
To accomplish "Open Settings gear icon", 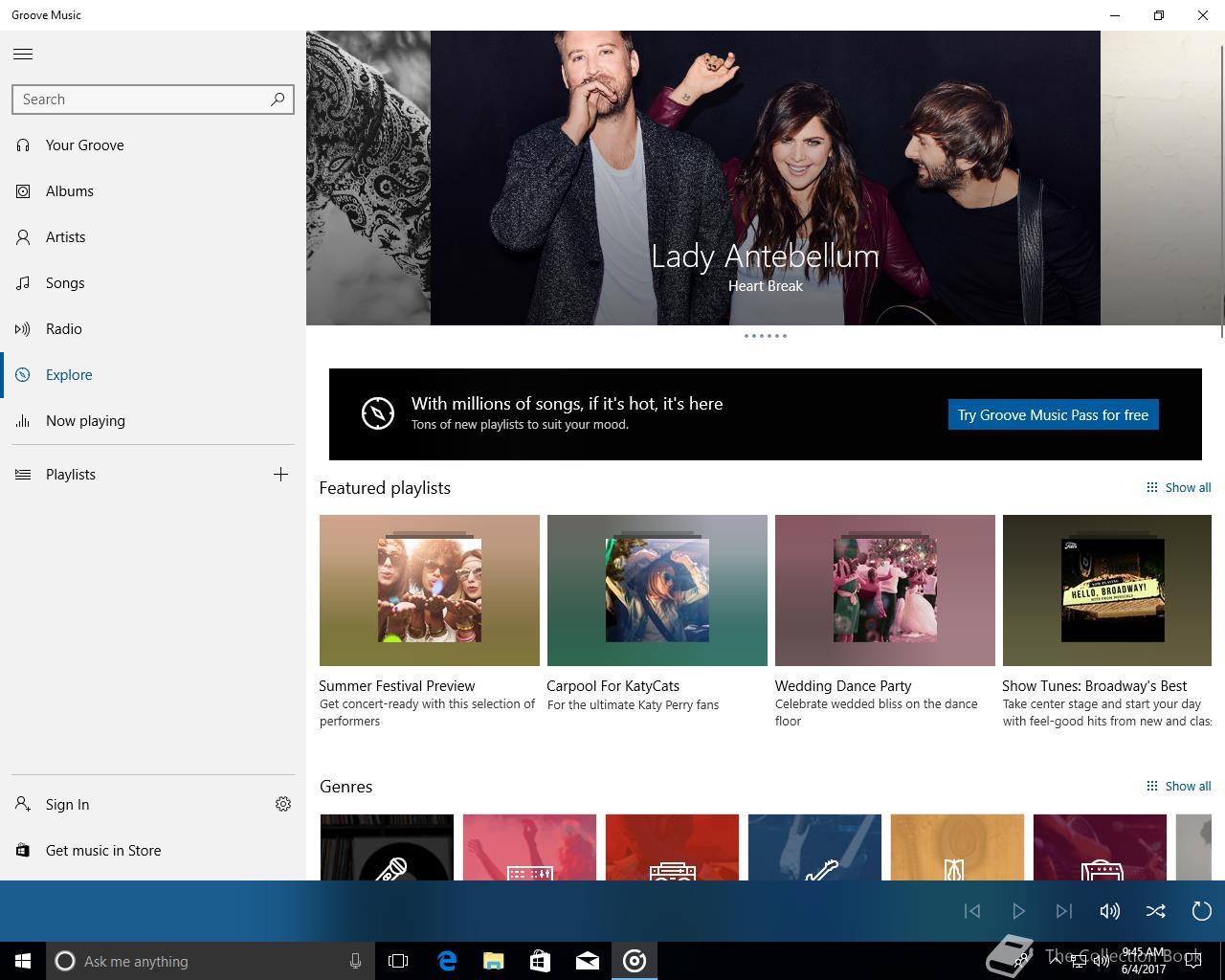I will point(283,804).
